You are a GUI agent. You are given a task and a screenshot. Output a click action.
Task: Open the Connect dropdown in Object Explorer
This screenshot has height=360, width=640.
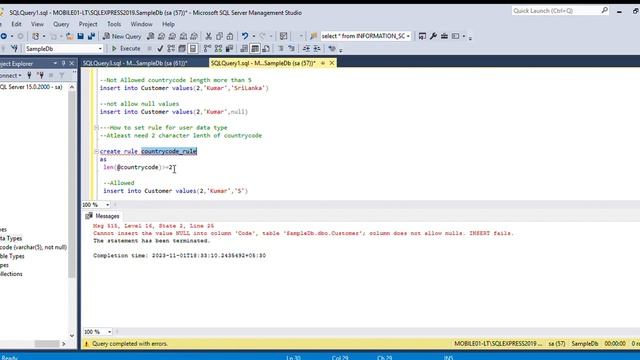click(x=10, y=75)
